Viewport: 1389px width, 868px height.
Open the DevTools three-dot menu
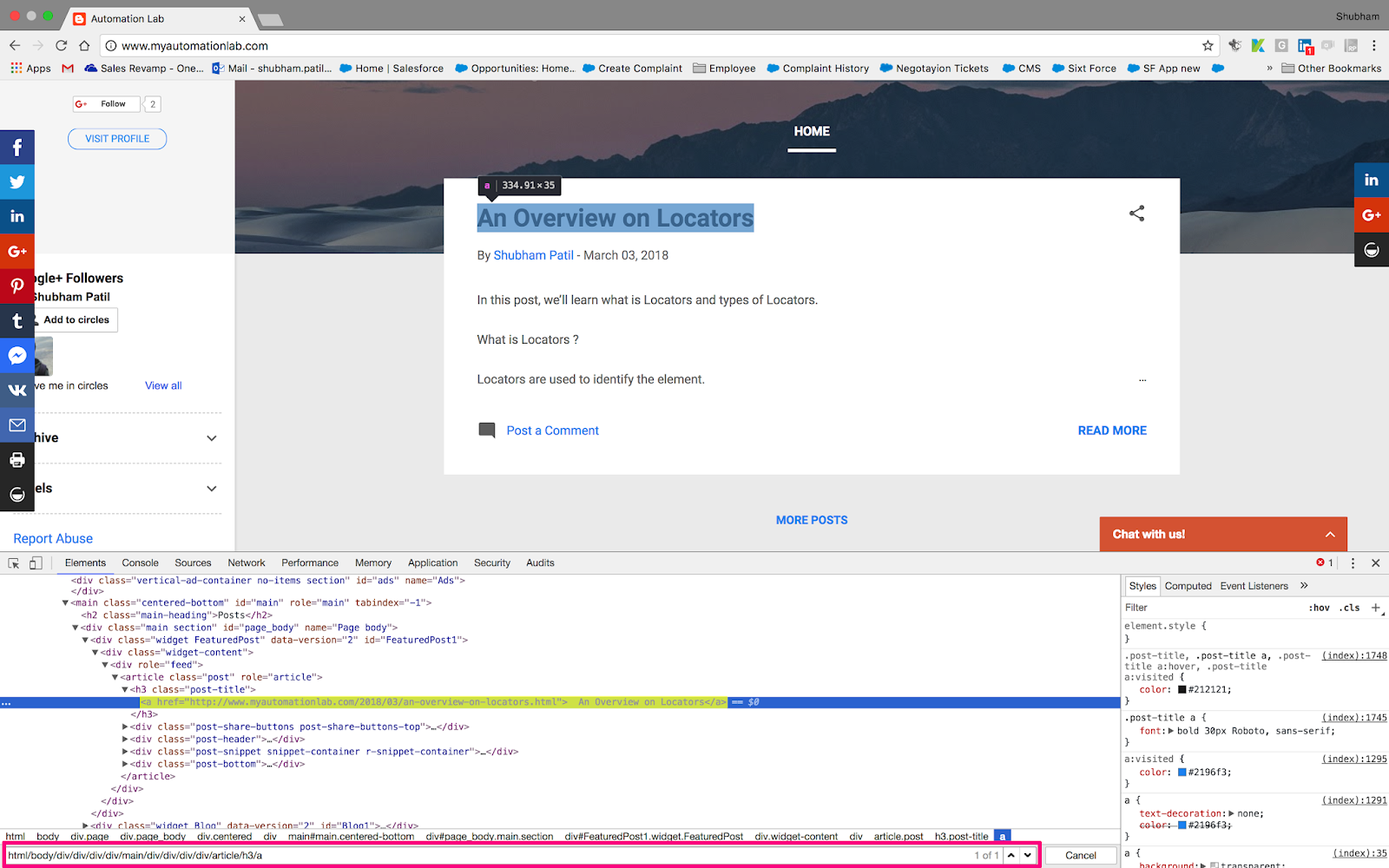click(x=1353, y=562)
